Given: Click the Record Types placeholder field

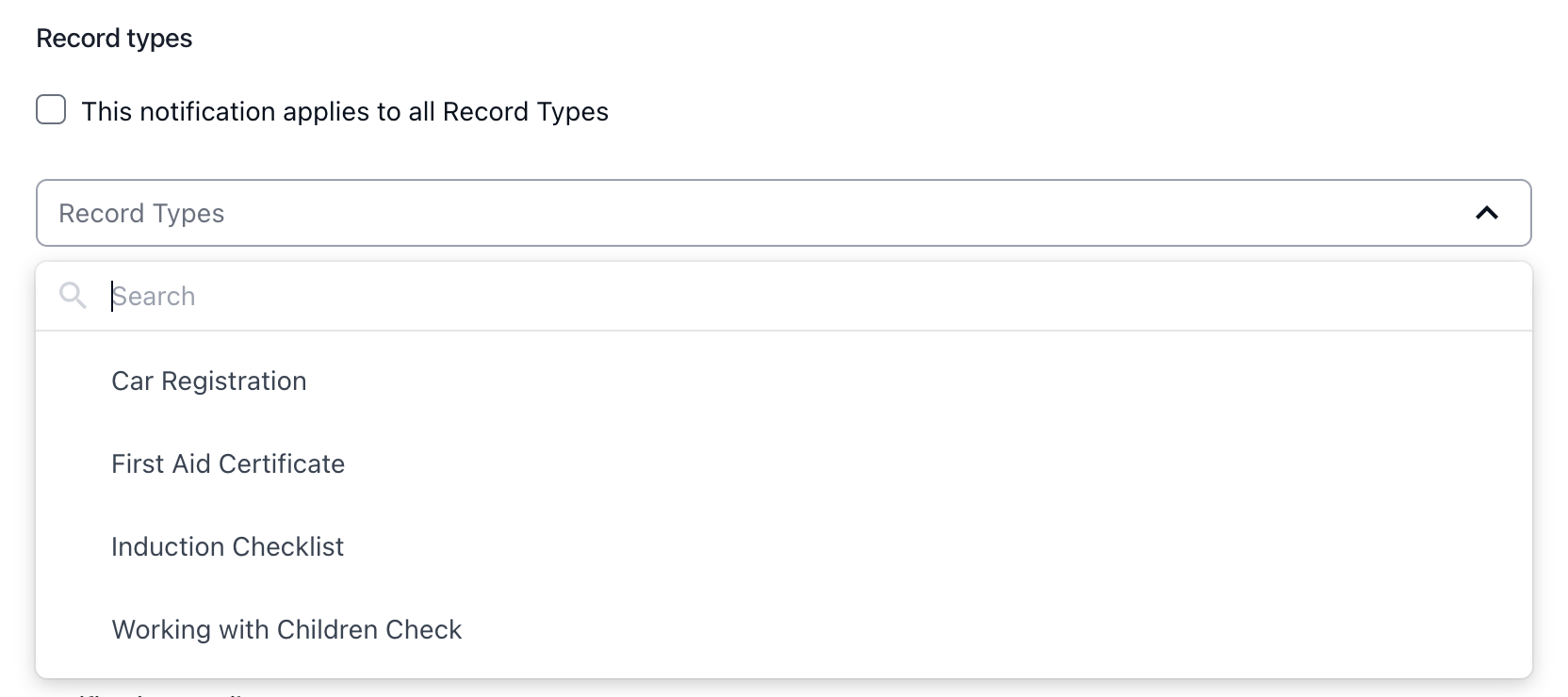Looking at the screenshot, I should (784, 213).
